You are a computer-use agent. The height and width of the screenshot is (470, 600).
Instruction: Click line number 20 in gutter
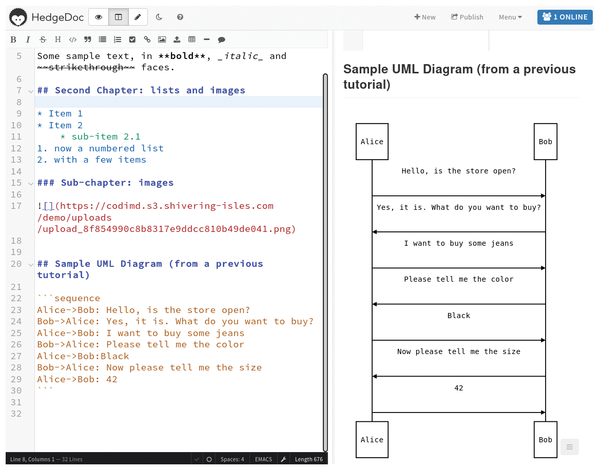tap(16, 264)
